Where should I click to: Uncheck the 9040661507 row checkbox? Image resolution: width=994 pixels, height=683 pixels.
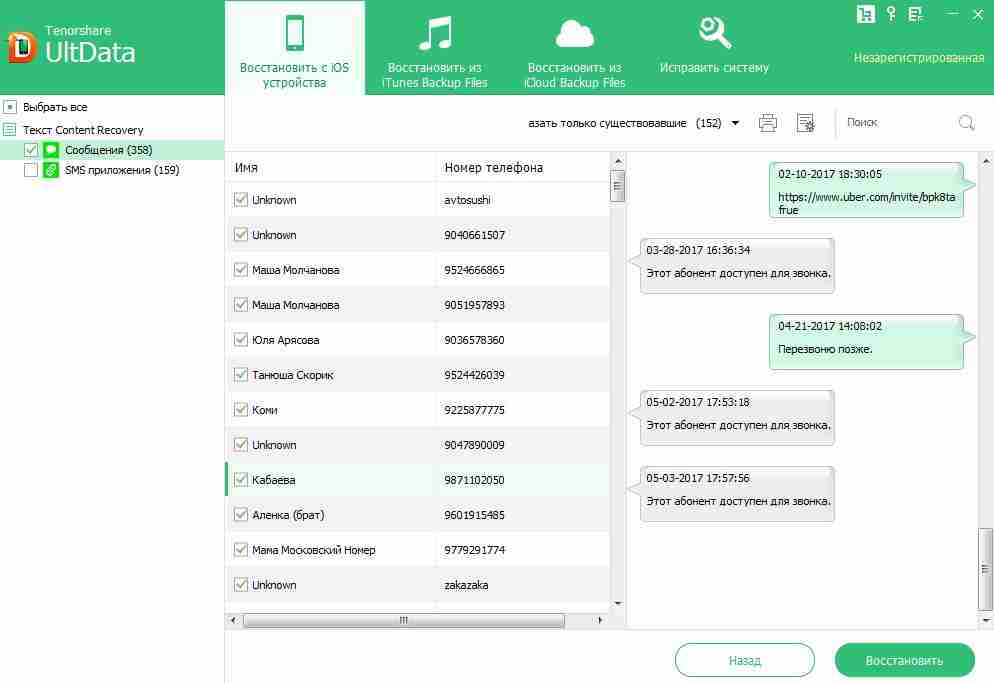(241, 235)
